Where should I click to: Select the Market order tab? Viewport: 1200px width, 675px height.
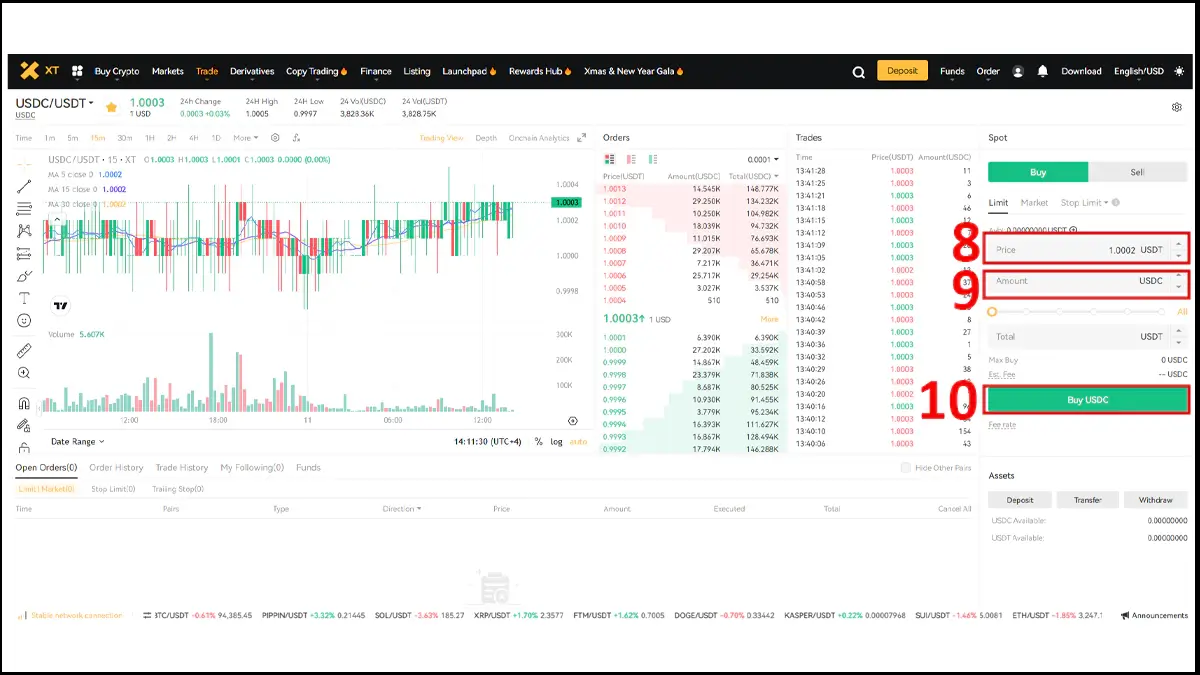tap(1034, 203)
